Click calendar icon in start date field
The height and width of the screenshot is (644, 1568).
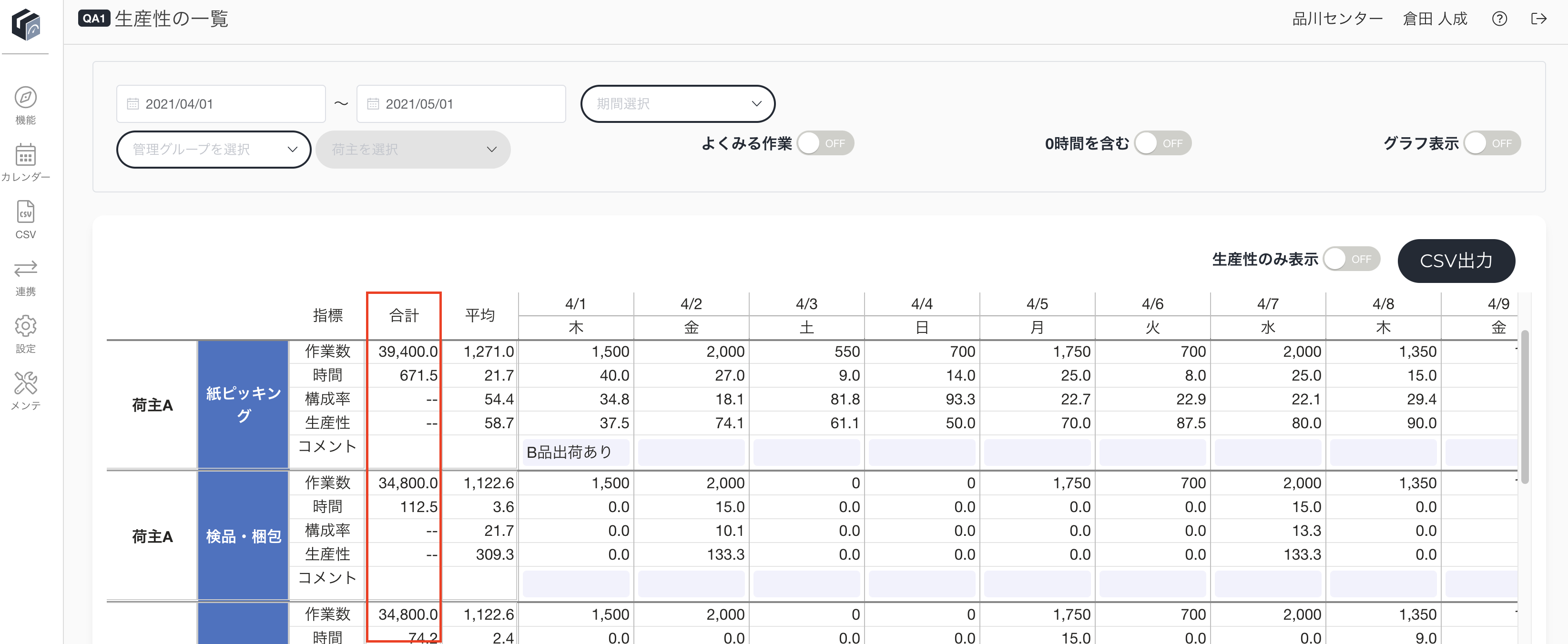tap(132, 104)
